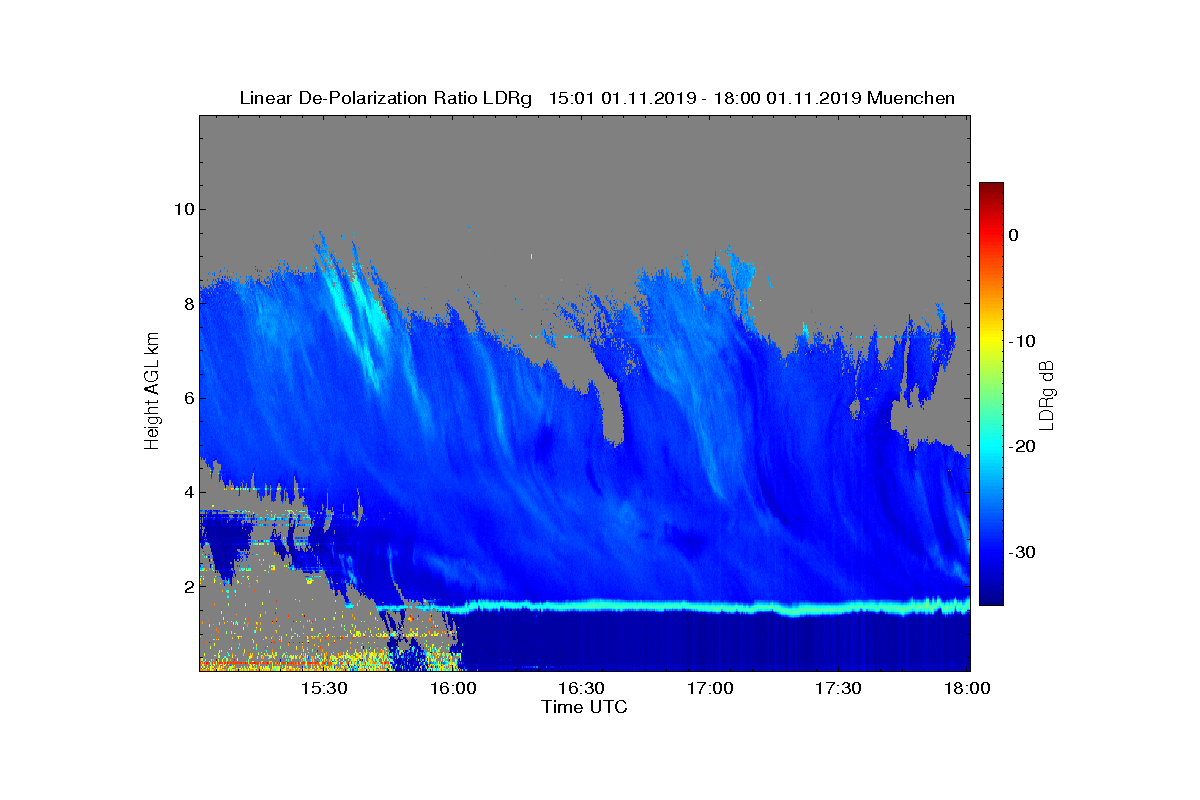Click the "LDRg dB" colorbar label
The width and height of the screenshot is (1200, 800).
(1046, 394)
